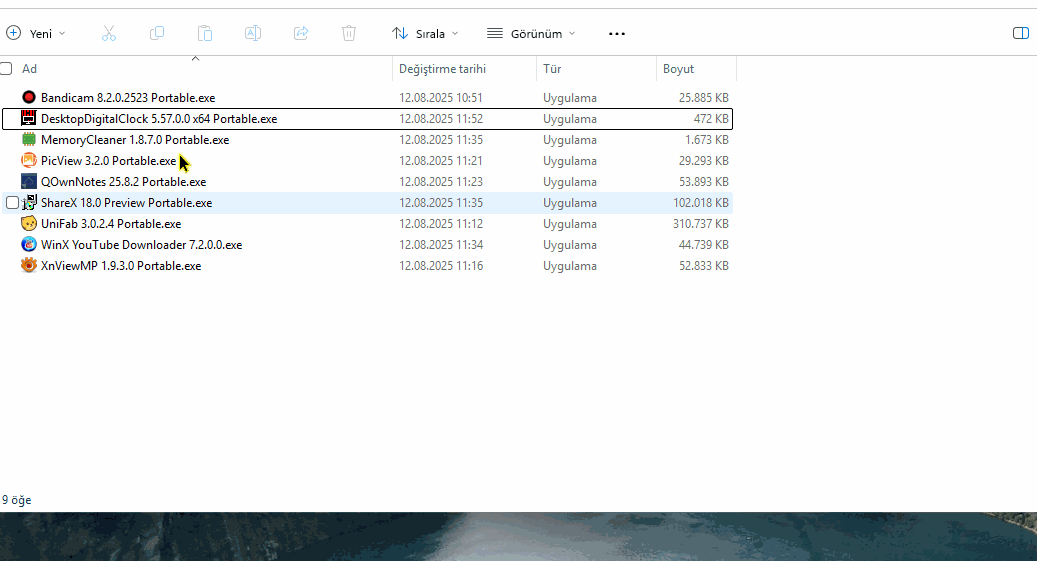1037x561 pixels.
Task: Click Uygulama type cell in Bandicam row
Action: 569,98
